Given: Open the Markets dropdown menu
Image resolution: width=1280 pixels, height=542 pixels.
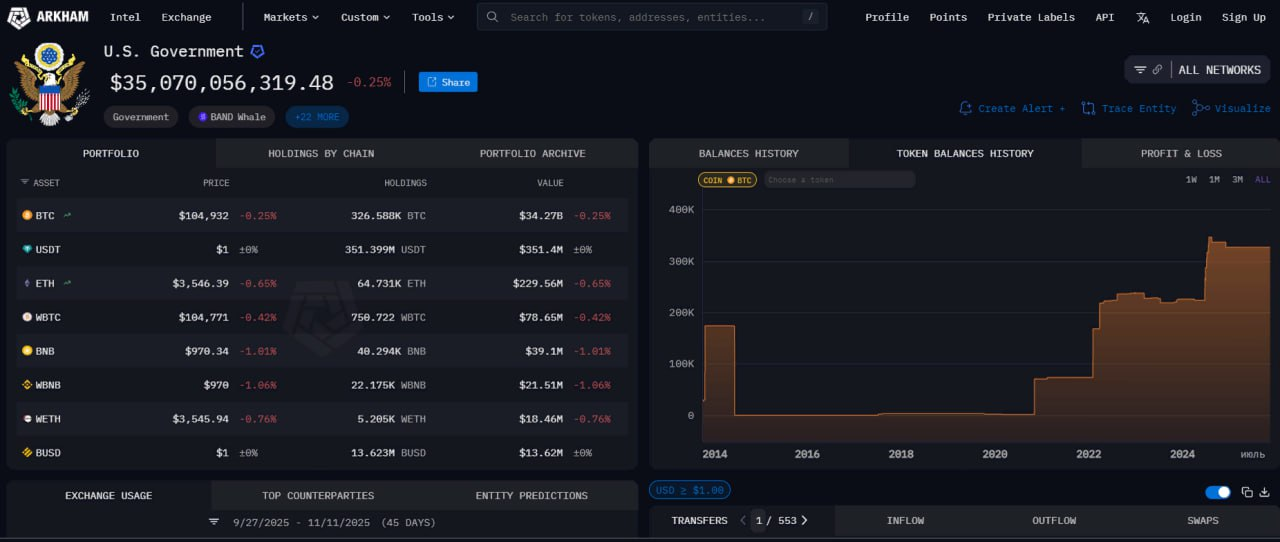Looking at the screenshot, I should pos(291,17).
